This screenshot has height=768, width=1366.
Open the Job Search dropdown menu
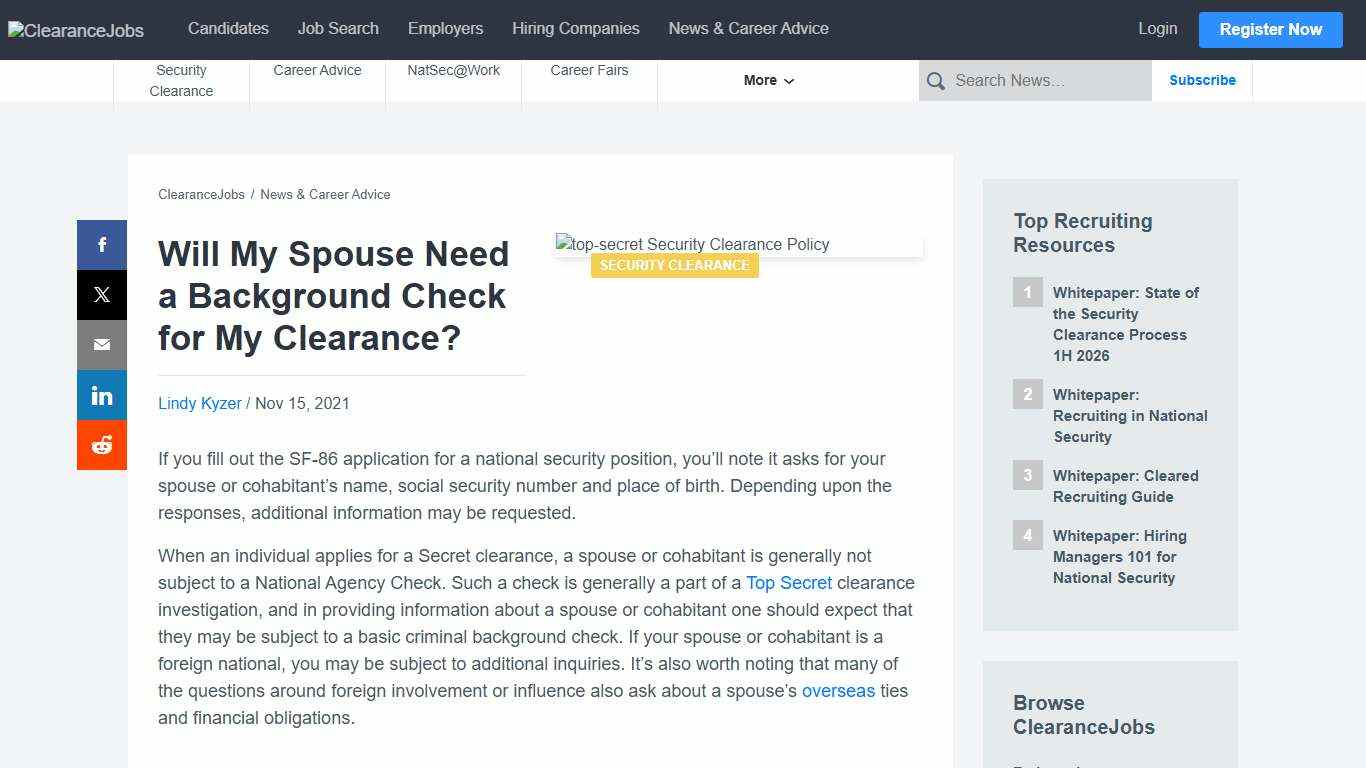[x=338, y=28]
